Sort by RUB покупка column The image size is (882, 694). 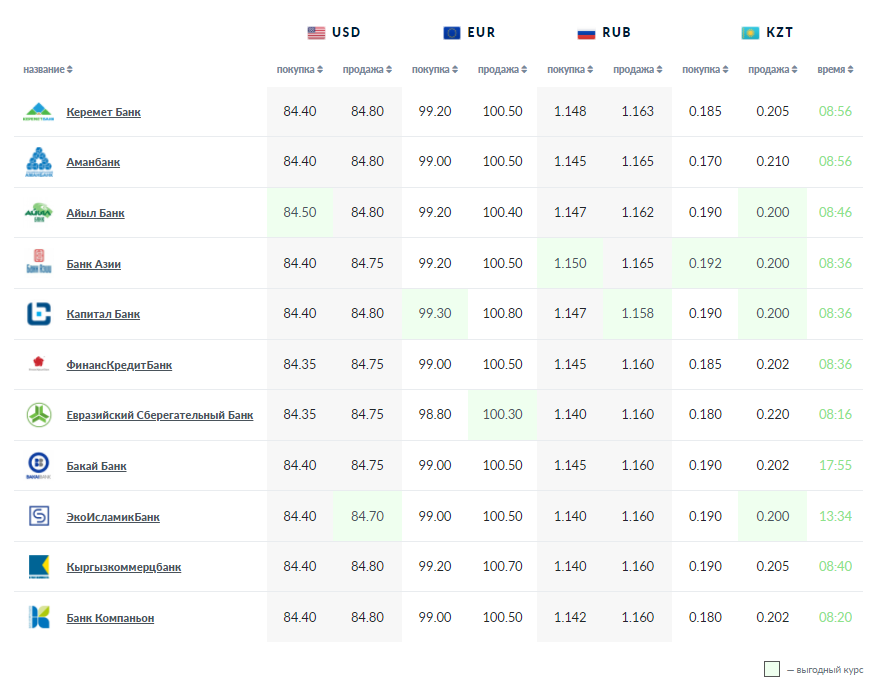click(570, 70)
